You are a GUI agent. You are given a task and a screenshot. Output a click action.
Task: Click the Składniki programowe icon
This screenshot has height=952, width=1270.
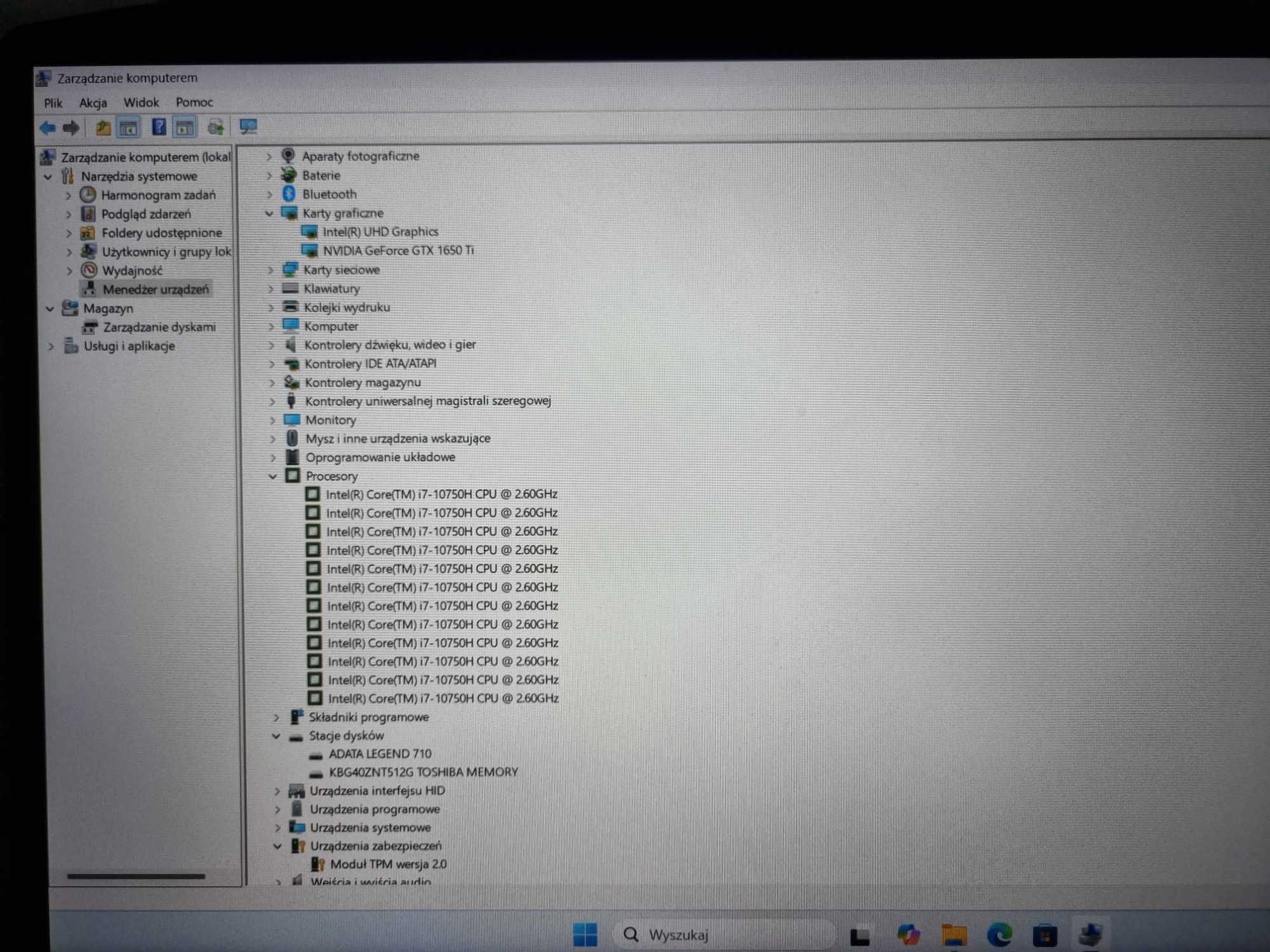click(296, 717)
